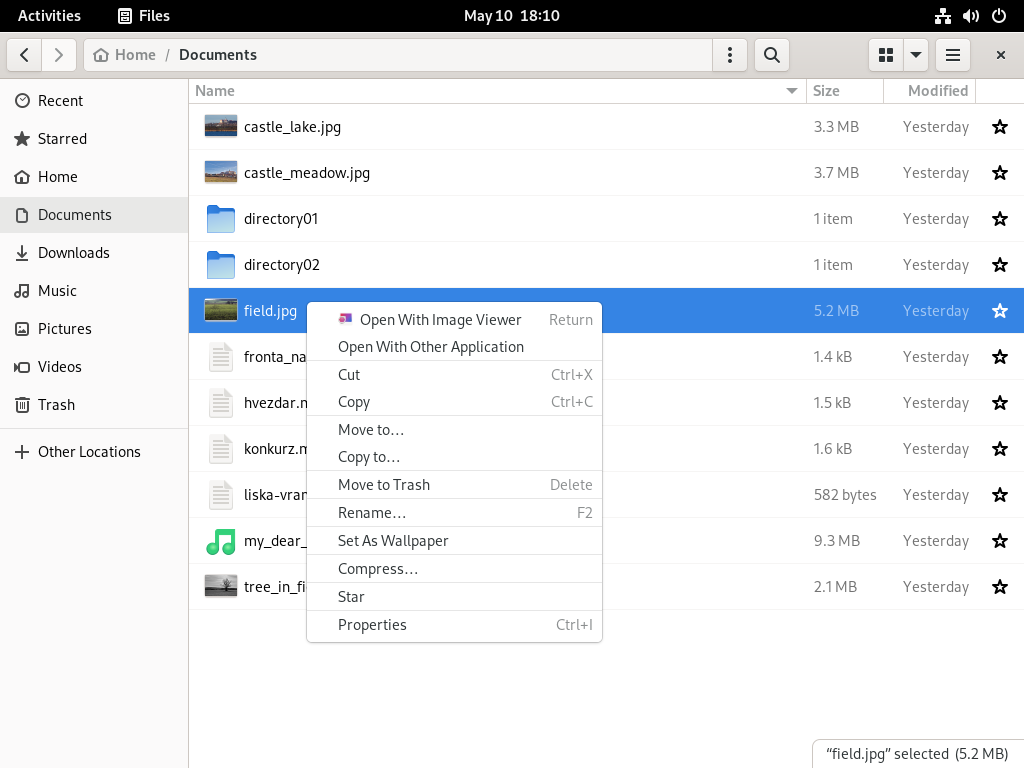Open Videos in the sidebar
This screenshot has height=768, width=1024.
coord(94,366)
